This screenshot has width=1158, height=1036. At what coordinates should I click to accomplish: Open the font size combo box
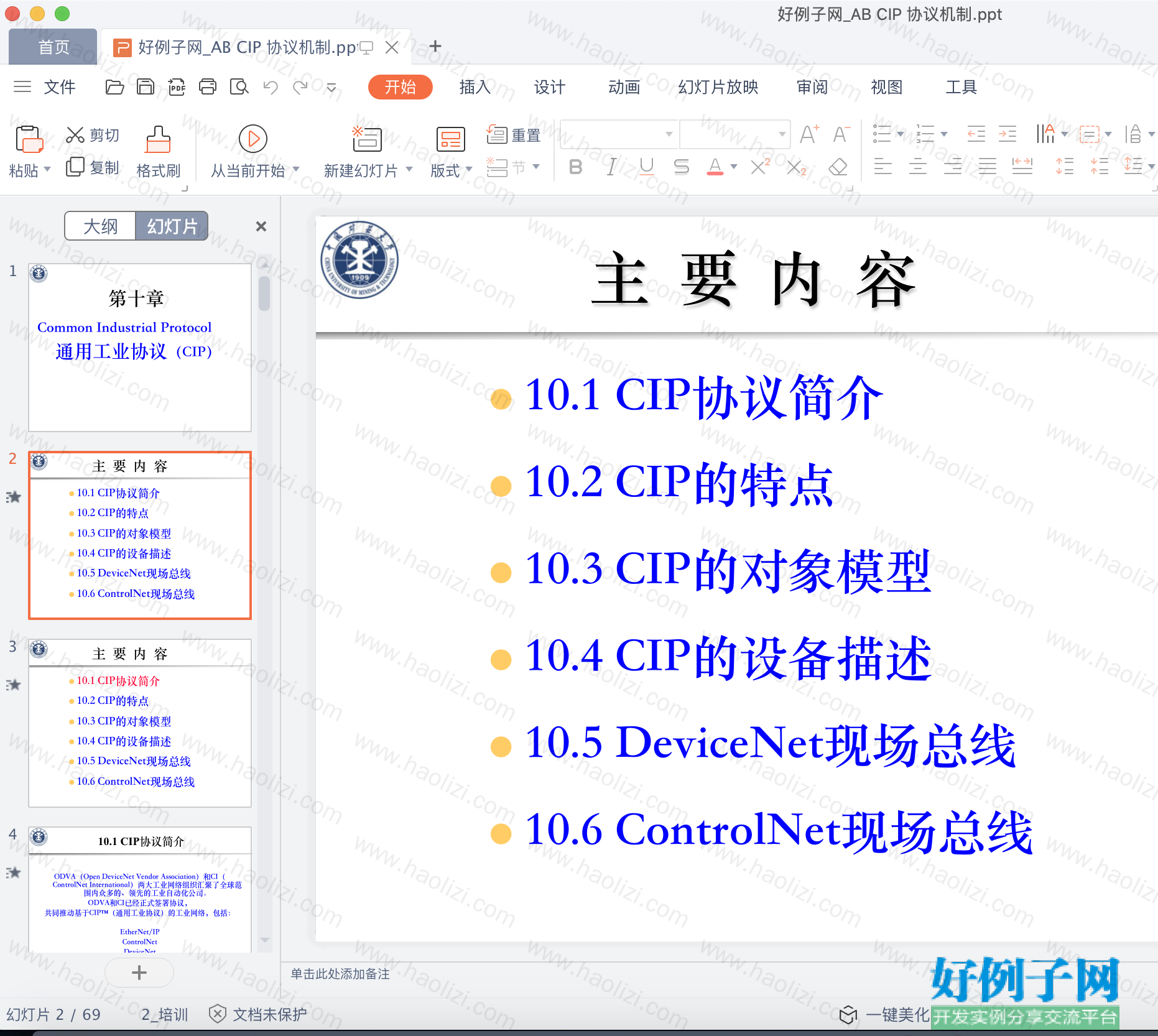click(735, 134)
